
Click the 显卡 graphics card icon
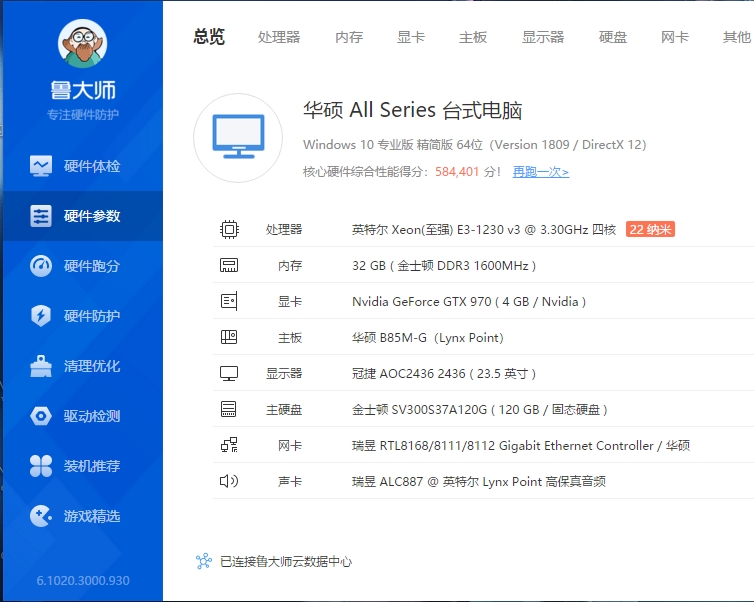pyautogui.click(x=229, y=301)
